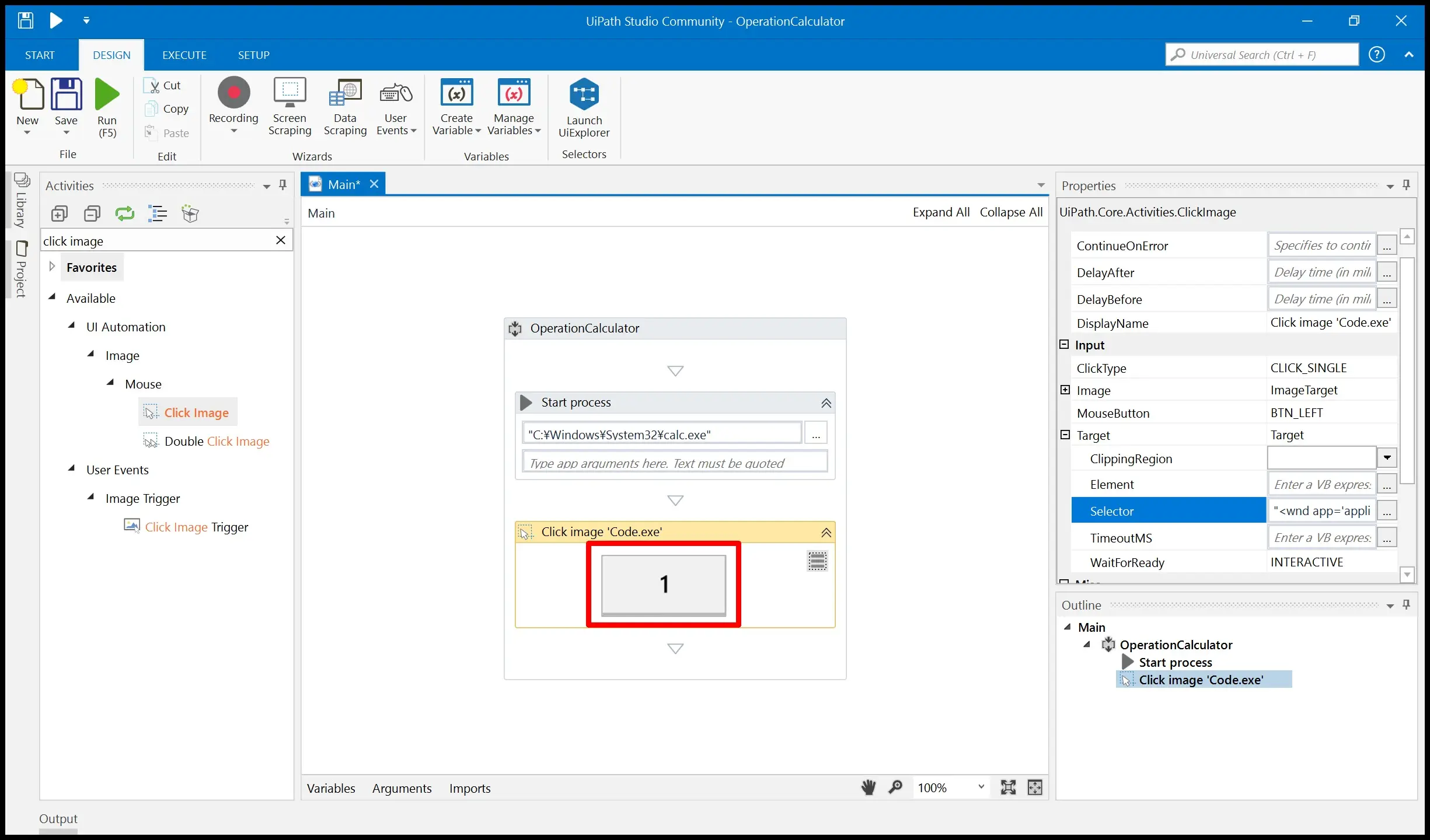Image resolution: width=1430 pixels, height=840 pixels.
Task: Open the User Events menu
Action: pyautogui.click(x=396, y=107)
